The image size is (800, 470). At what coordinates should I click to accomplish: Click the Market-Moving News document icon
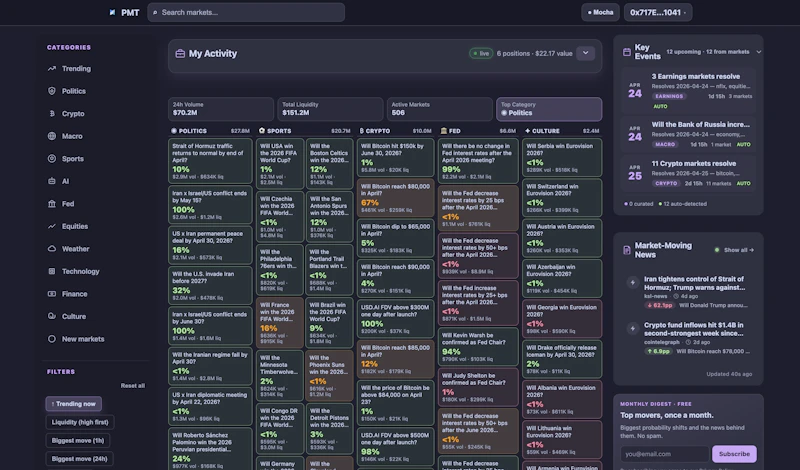coord(627,250)
